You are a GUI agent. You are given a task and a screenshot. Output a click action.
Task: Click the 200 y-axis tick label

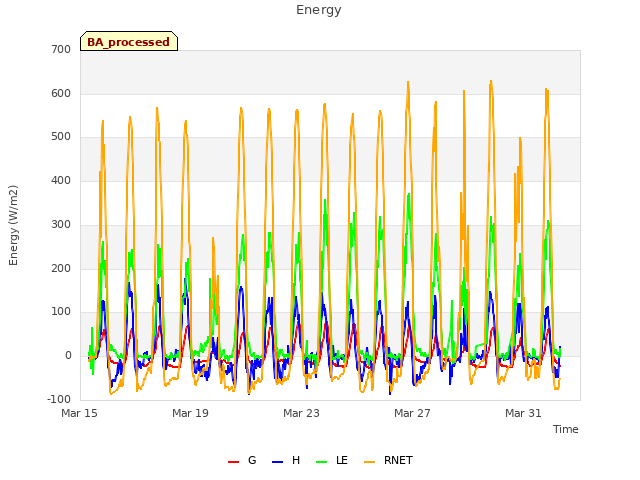pyautogui.click(x=61, y=269)
